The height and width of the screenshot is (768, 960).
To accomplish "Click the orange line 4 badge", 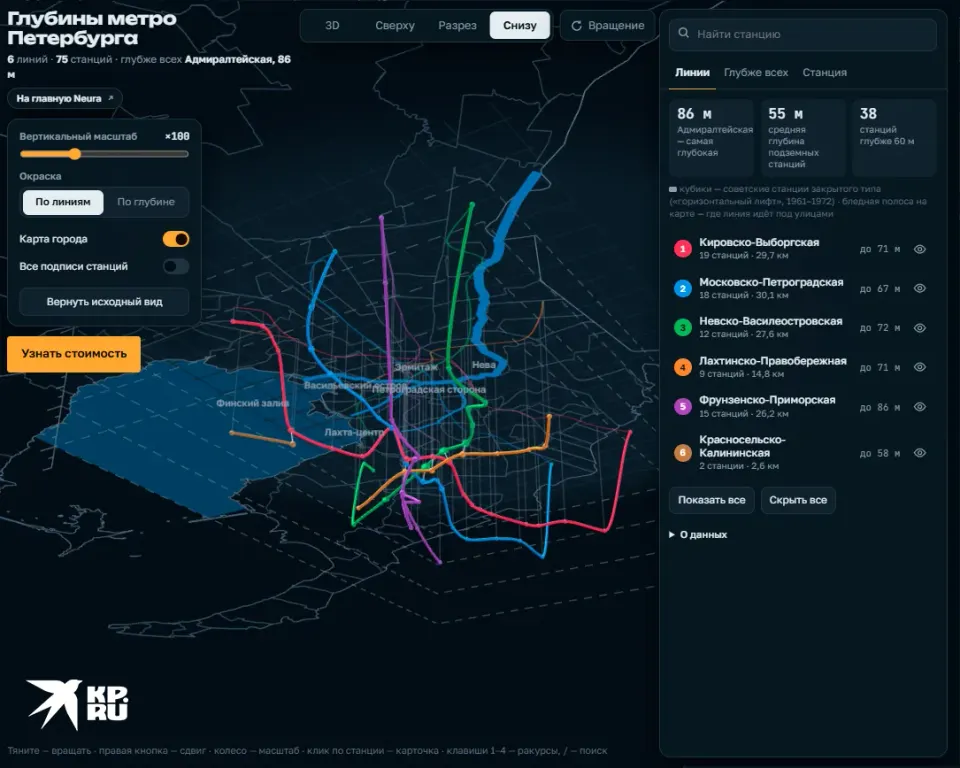I will (683, 367).
